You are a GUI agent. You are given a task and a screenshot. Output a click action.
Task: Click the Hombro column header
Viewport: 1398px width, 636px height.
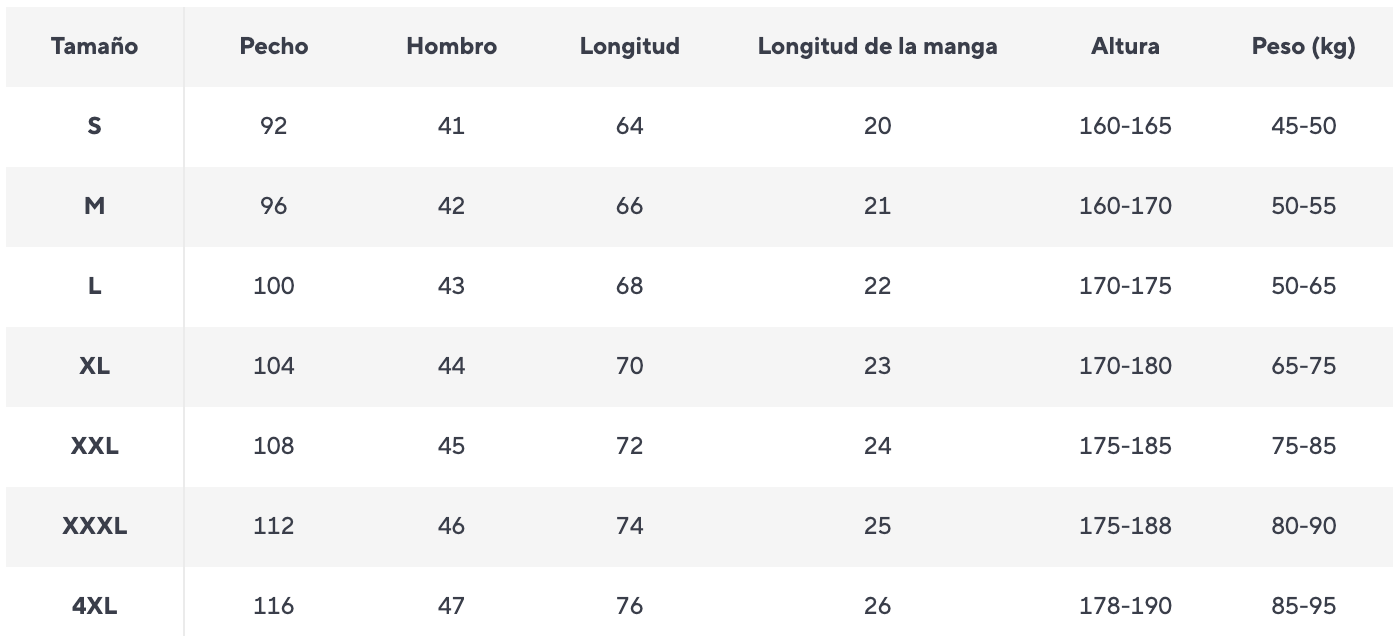pyautogui.click(x=451, y=46)
